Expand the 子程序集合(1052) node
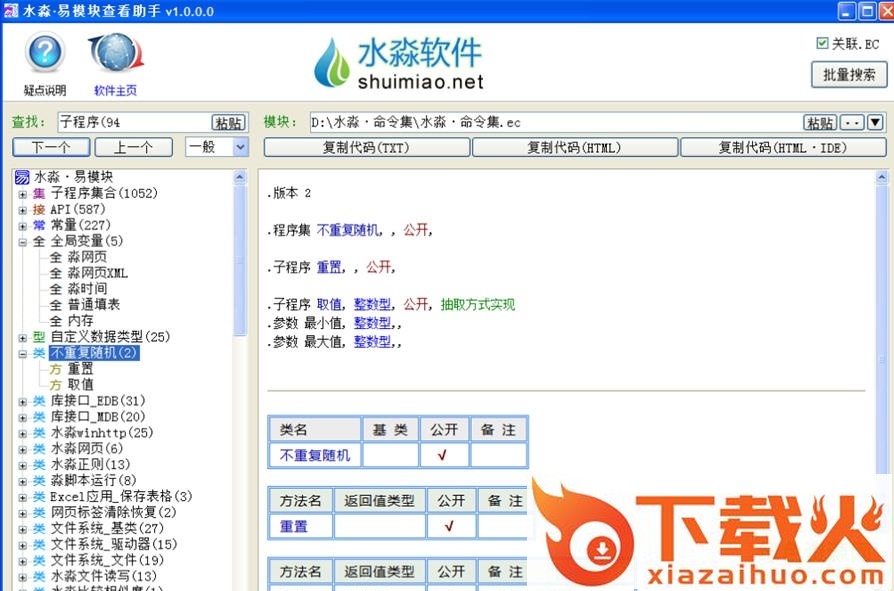 coord(22,194)
